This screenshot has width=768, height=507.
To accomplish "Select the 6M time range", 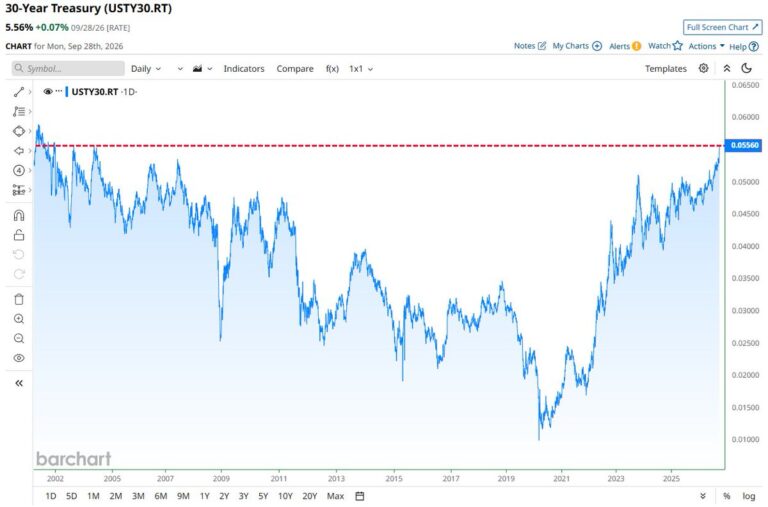I will 161,496.
